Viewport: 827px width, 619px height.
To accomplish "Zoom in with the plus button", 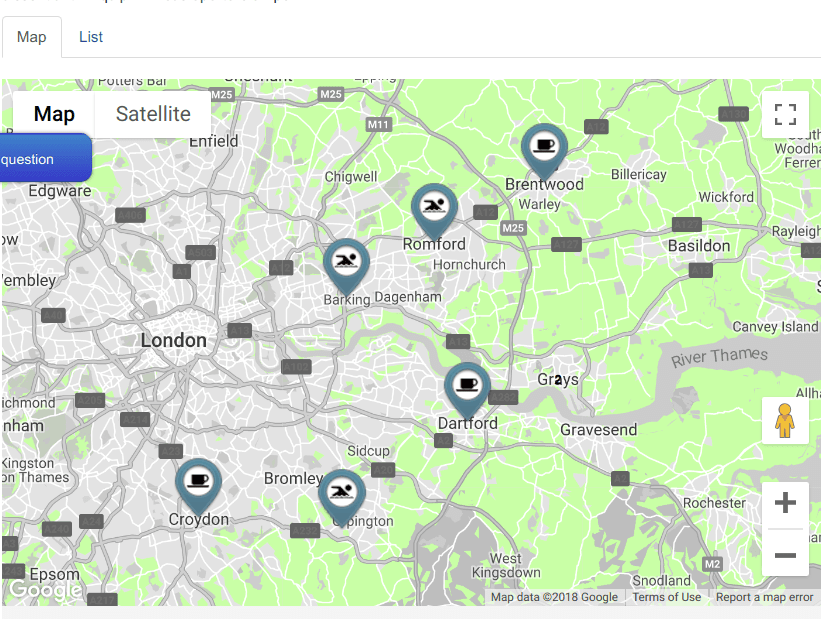I will [785, 502].
